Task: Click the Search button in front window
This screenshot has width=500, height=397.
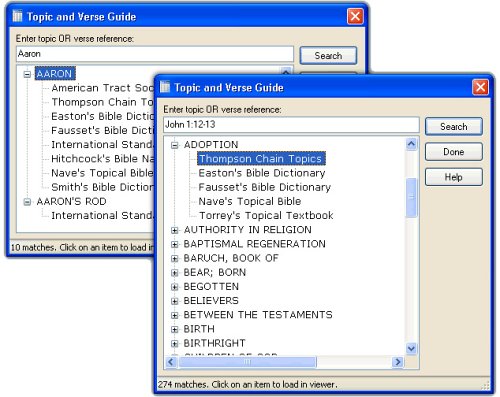Action: coord(454,126)
